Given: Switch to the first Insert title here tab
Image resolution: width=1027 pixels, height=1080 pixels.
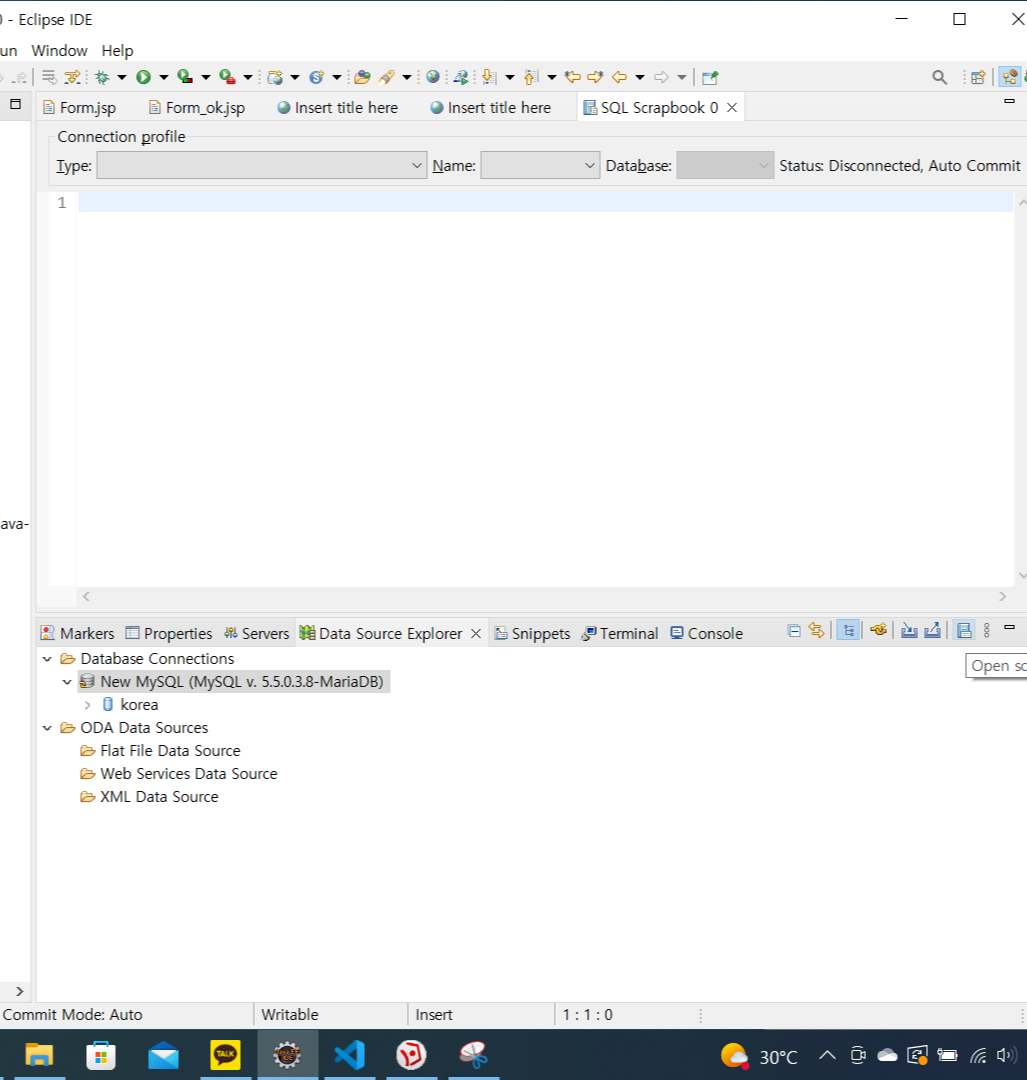Looking at the screenshot, I should pyautogui.click(x=338, y=107).
